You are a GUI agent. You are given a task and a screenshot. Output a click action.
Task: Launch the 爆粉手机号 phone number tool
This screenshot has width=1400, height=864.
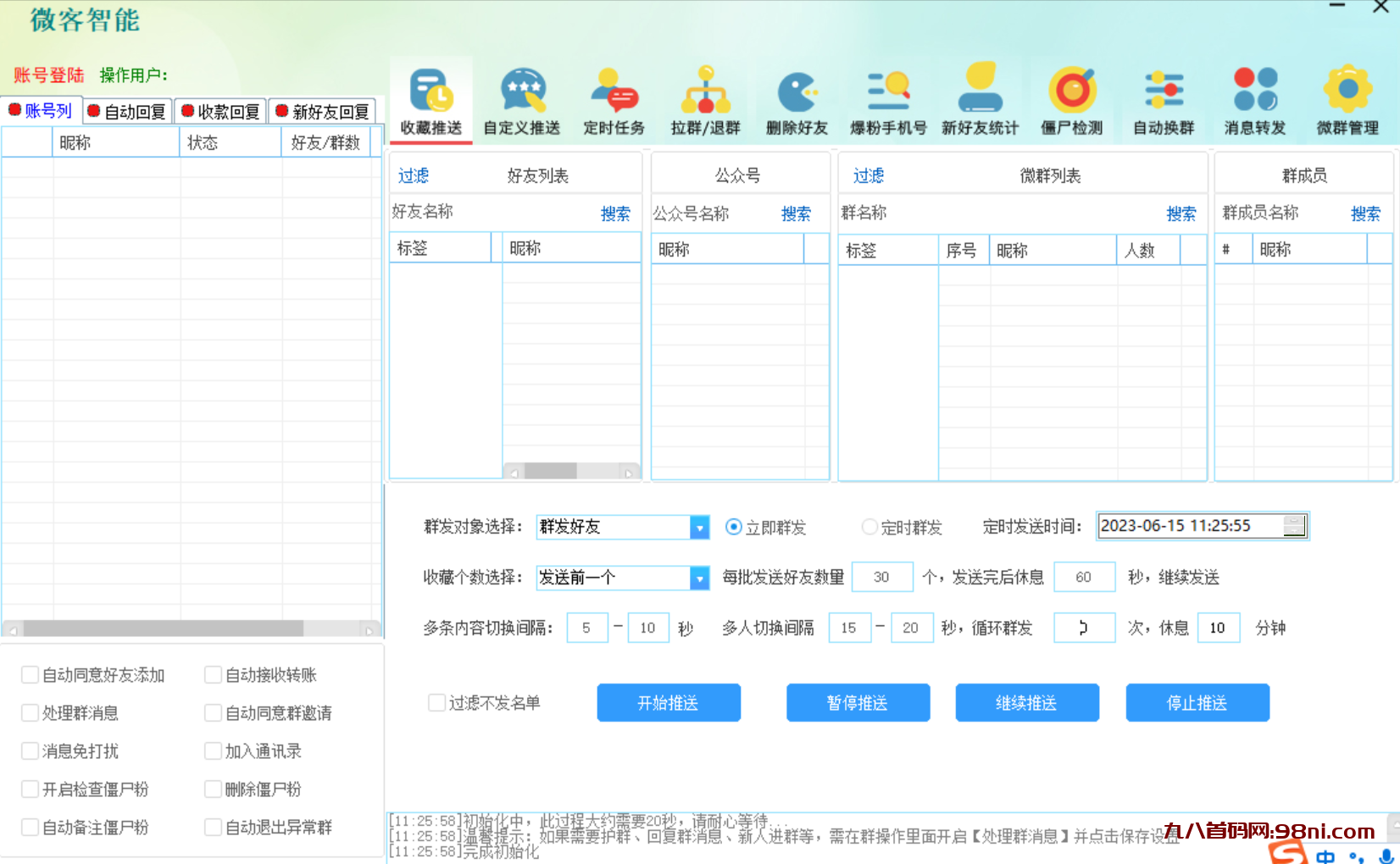(888, 100)
